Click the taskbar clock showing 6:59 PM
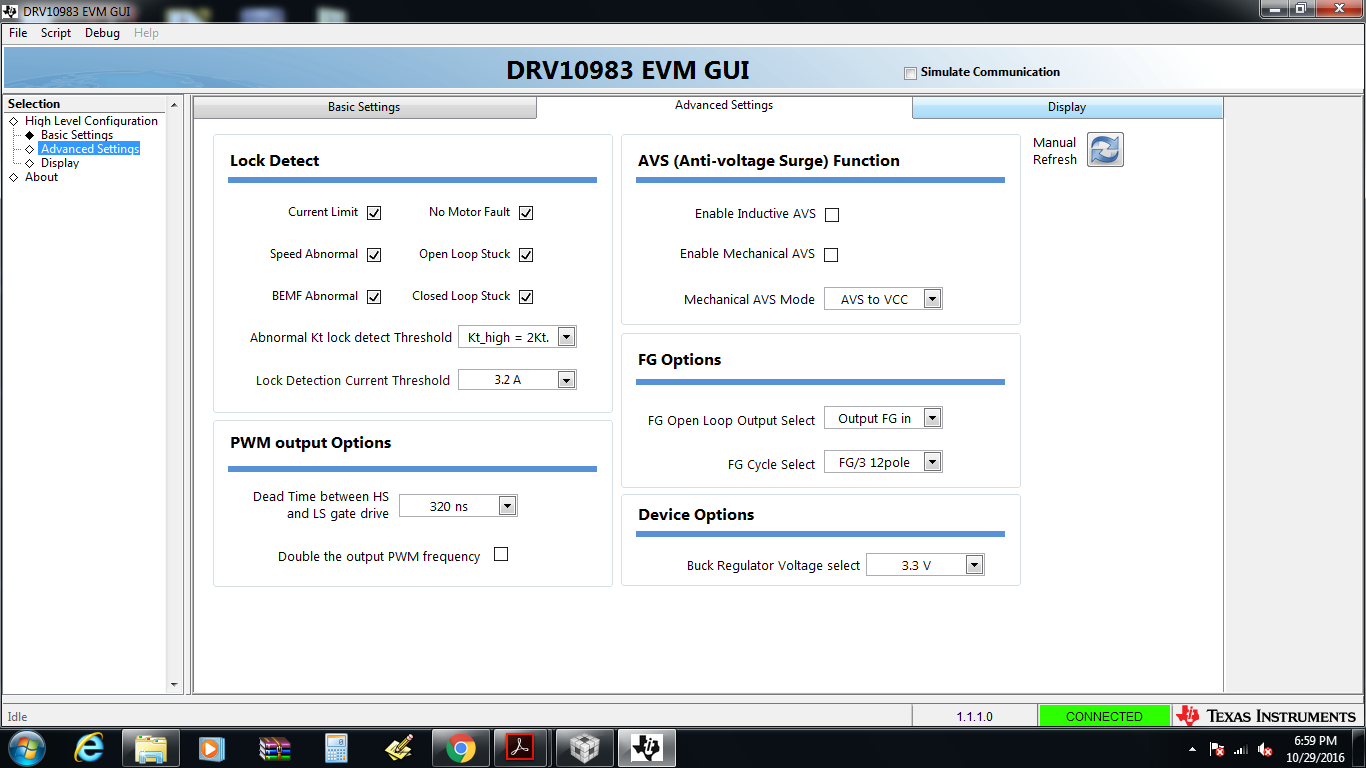1366x768 pixels. [1315, 741]
